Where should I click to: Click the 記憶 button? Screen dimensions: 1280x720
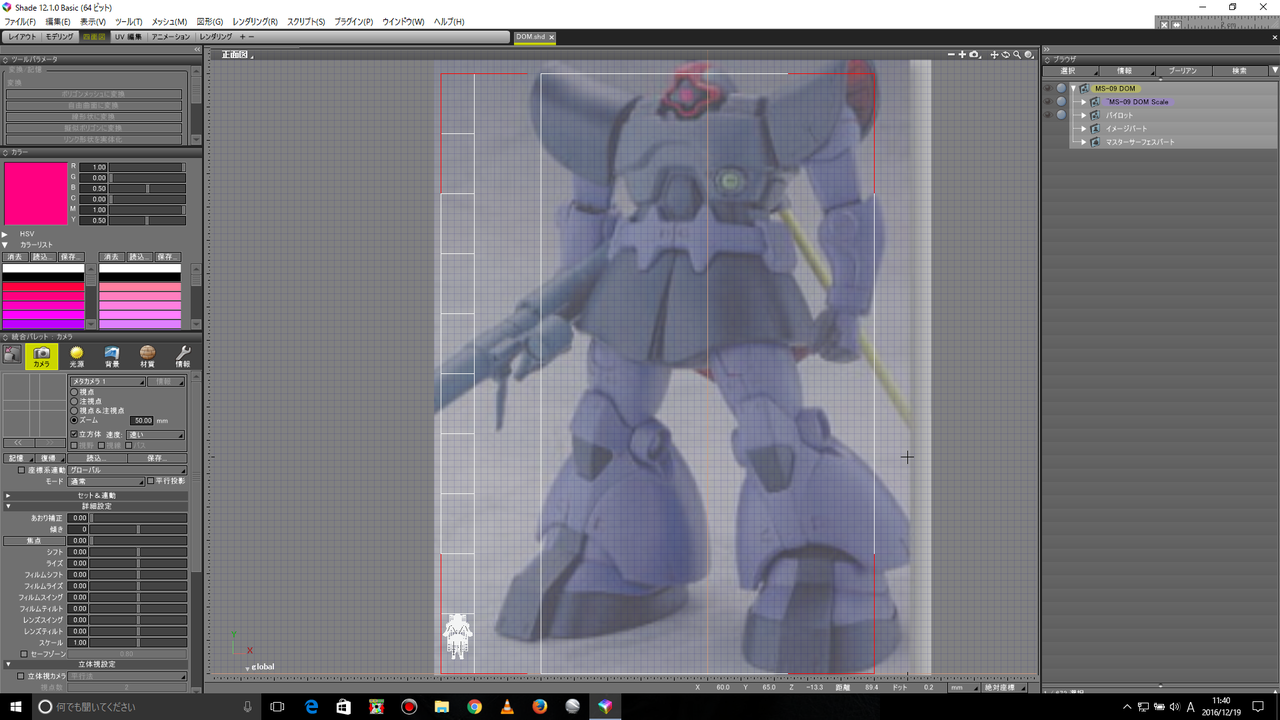click(17, 458)
